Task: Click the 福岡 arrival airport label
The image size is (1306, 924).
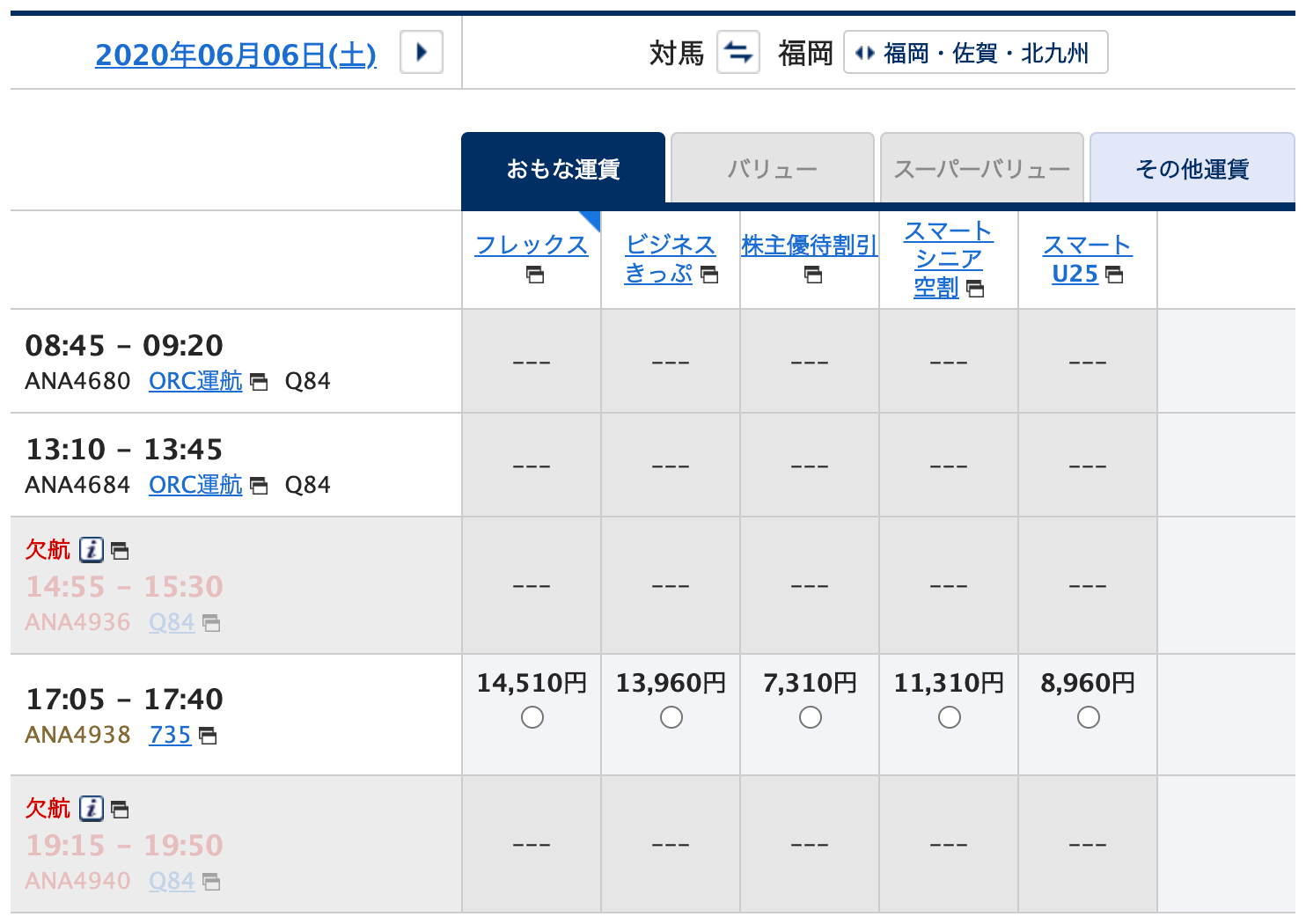Action: coord(805,53)
